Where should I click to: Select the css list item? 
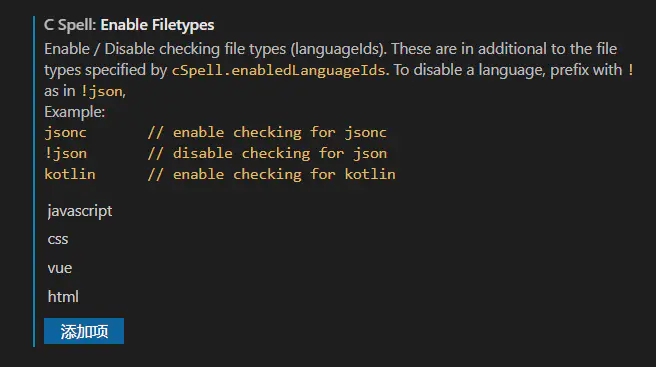[x=58, y=239]
